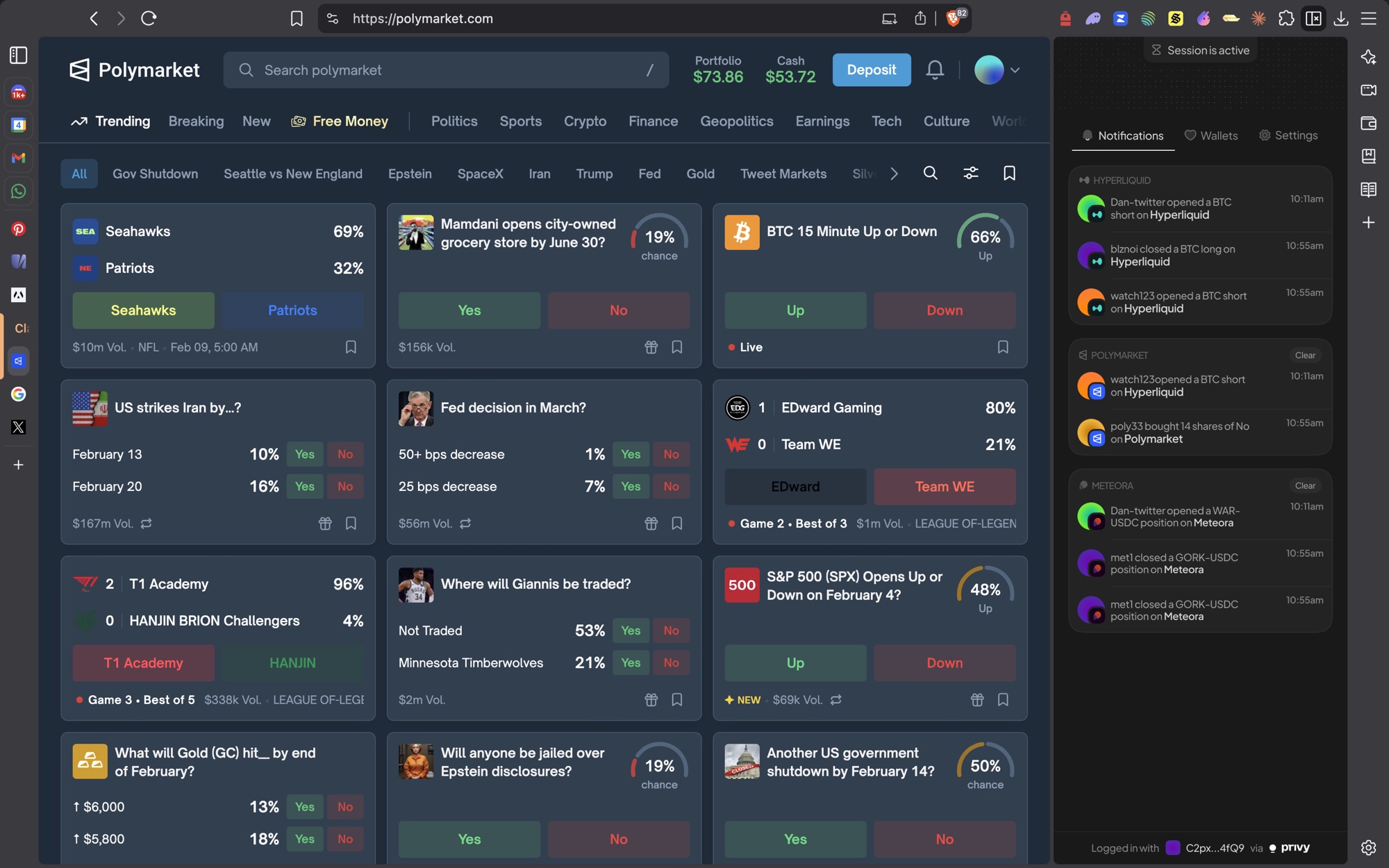Bookmark the Giannis trade market
Image resolution: width=1389 pixels, height=868 pixels.
pos(676,699)
